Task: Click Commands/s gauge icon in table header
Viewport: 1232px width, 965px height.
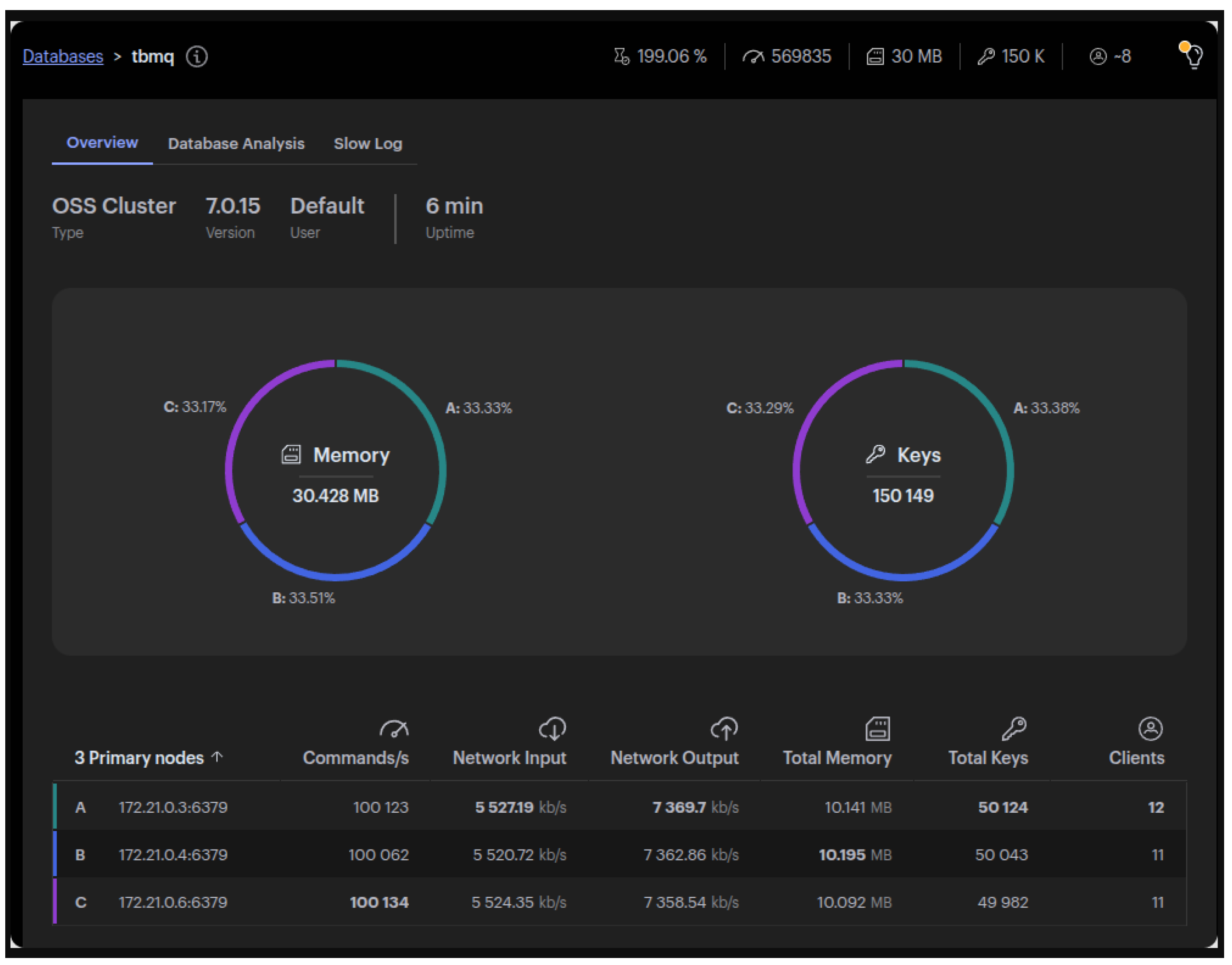Action: click(x=393, y=729)
